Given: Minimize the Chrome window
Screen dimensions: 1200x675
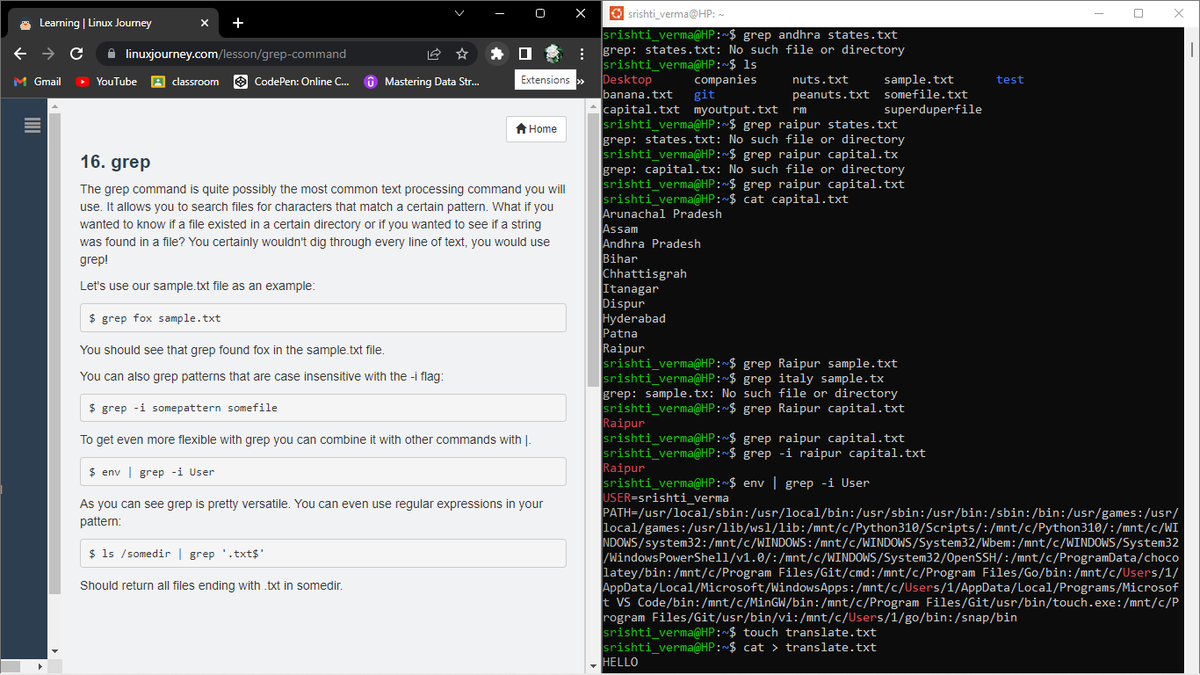Looking at the screenshot, I should (500, 13).
